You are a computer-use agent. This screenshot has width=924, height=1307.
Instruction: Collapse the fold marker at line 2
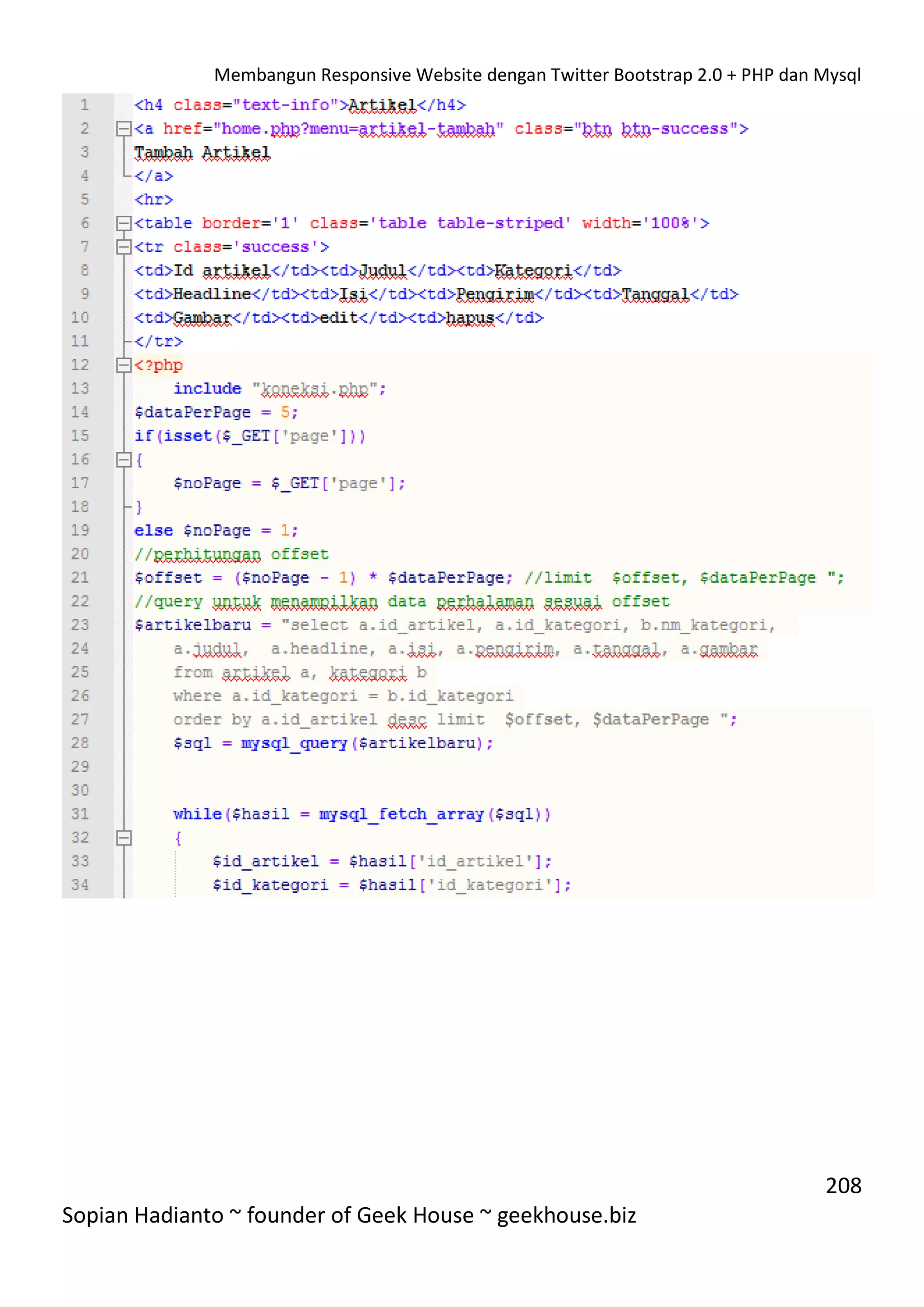tap(124, 129)
